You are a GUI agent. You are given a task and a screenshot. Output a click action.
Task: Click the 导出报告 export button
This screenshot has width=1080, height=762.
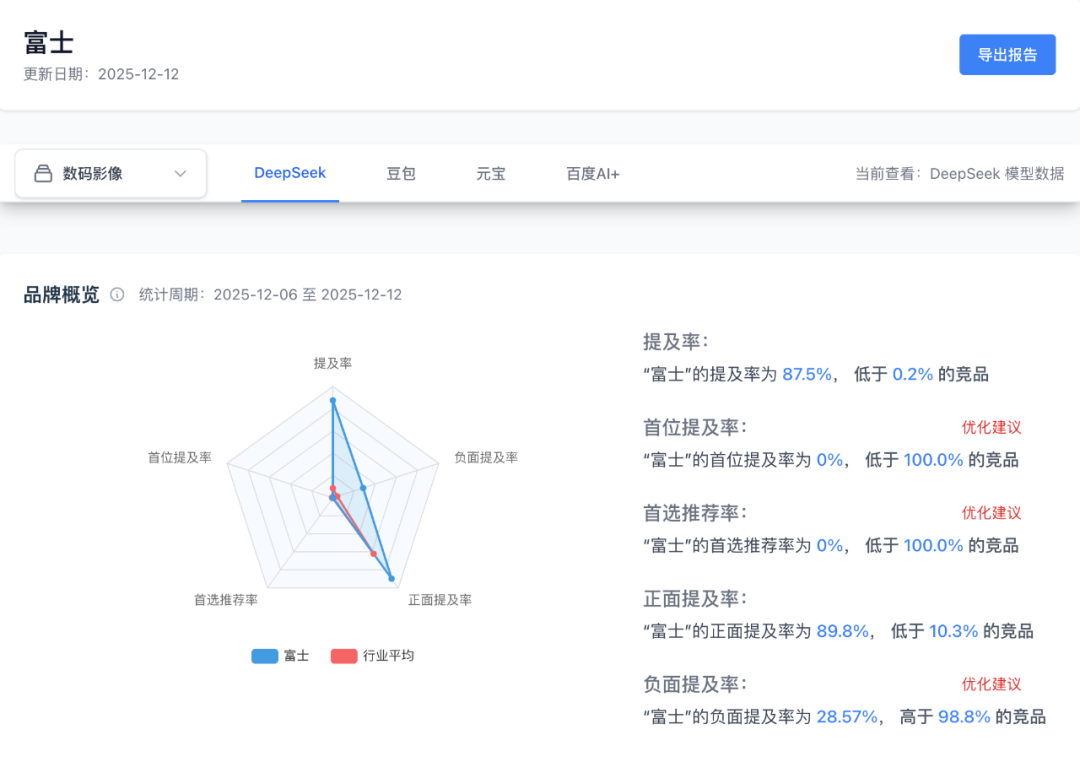(x=1007, y=54)
